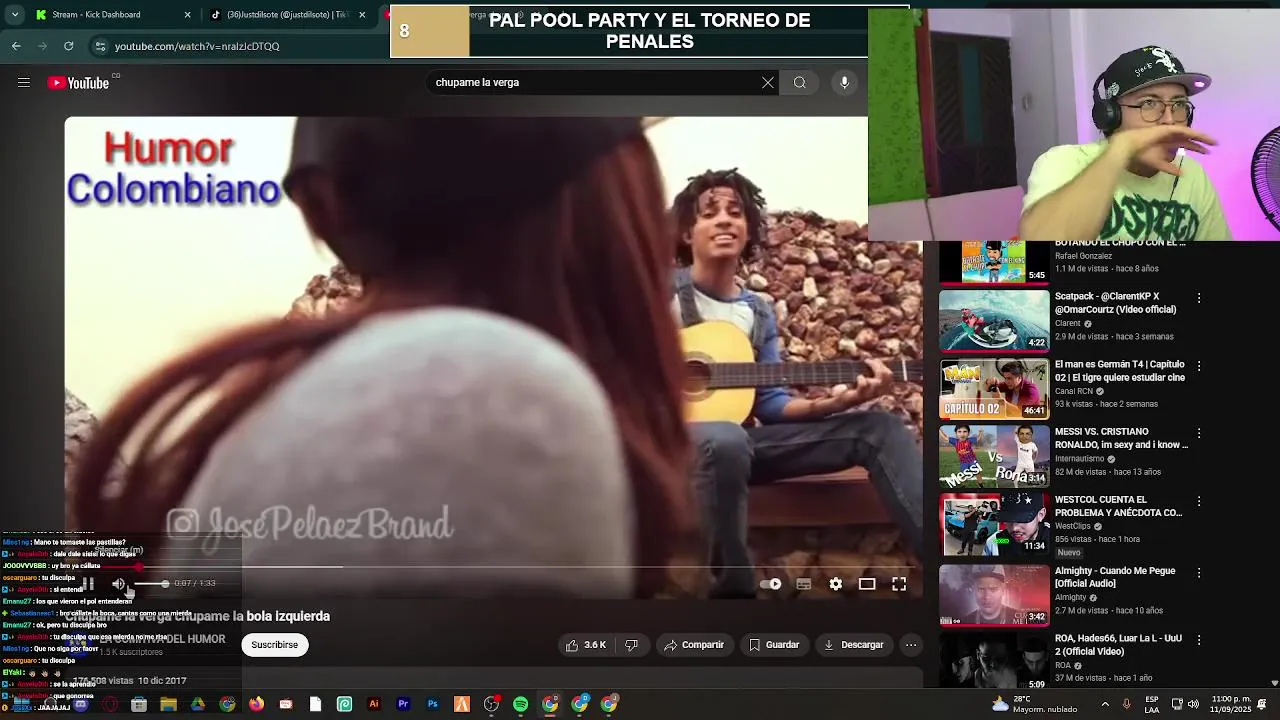Pause the playing video
The height and width of the screenshot is (720, 1280).
click(88, 584)
